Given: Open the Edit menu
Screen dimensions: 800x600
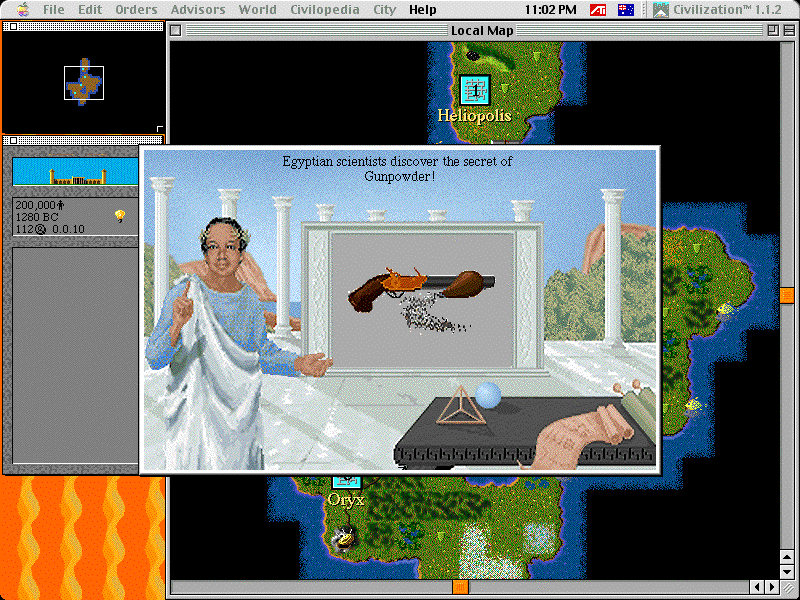Looking at the screenshot, I should pyautogui.click(x=90, y=9).
